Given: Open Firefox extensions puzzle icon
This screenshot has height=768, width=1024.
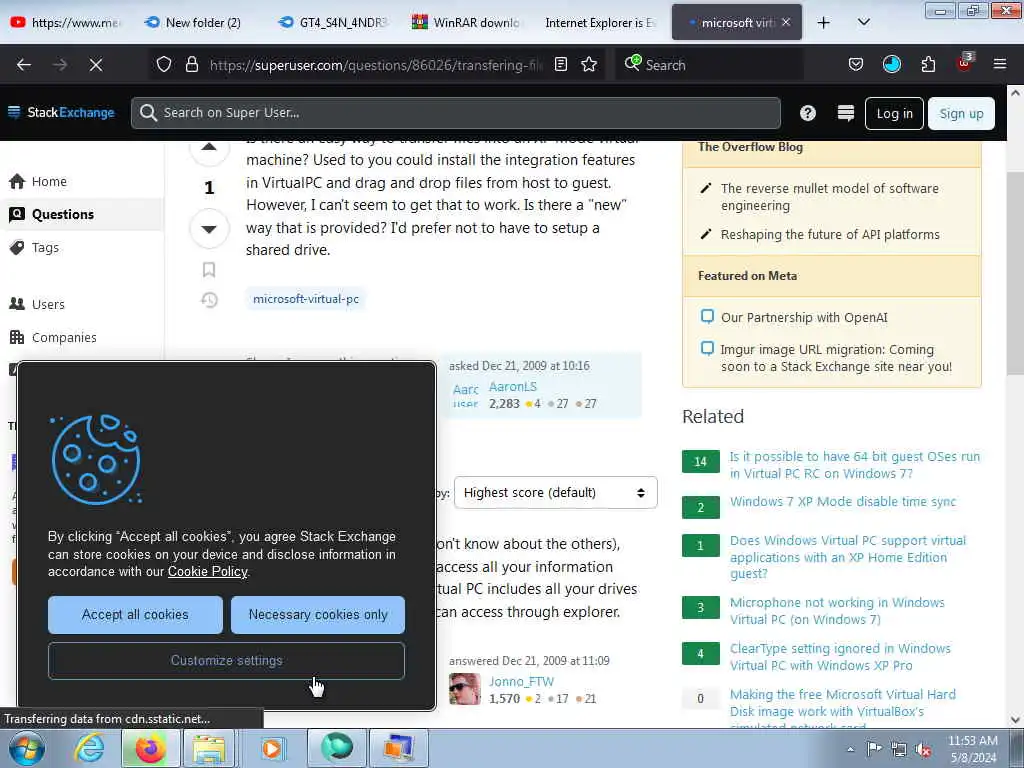Looking at the screenshot, I should tap(928, 65).
